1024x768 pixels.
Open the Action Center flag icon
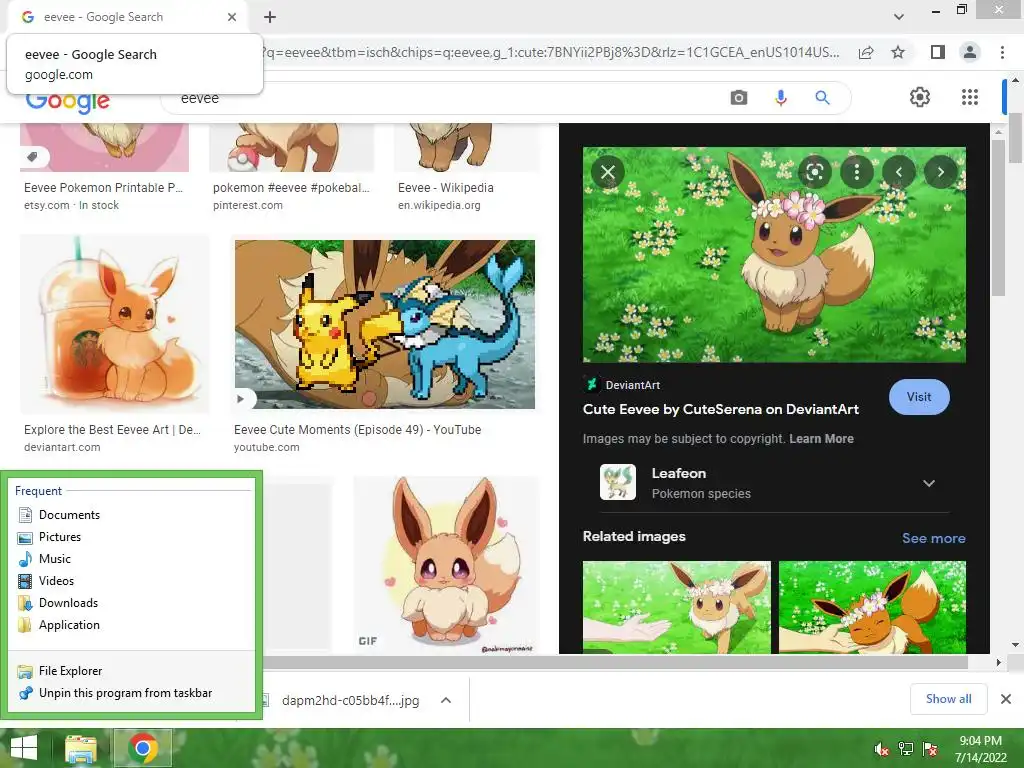(930, 749)
